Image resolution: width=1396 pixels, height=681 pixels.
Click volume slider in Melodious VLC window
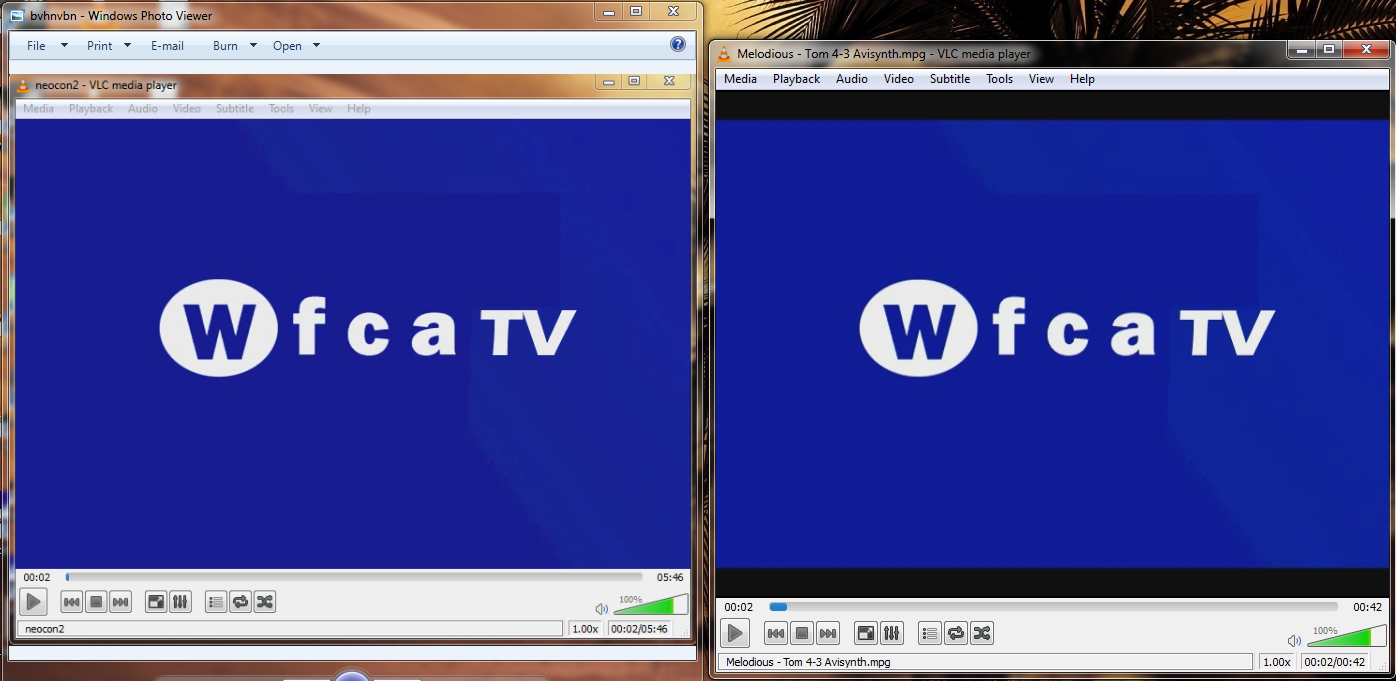[1346, 637]
